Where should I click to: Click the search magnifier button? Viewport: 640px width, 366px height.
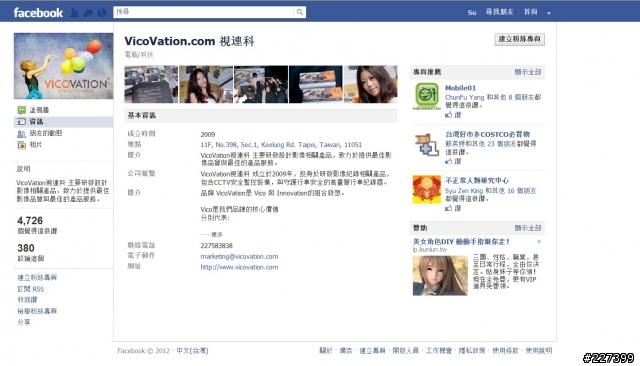tap(300, 12)
